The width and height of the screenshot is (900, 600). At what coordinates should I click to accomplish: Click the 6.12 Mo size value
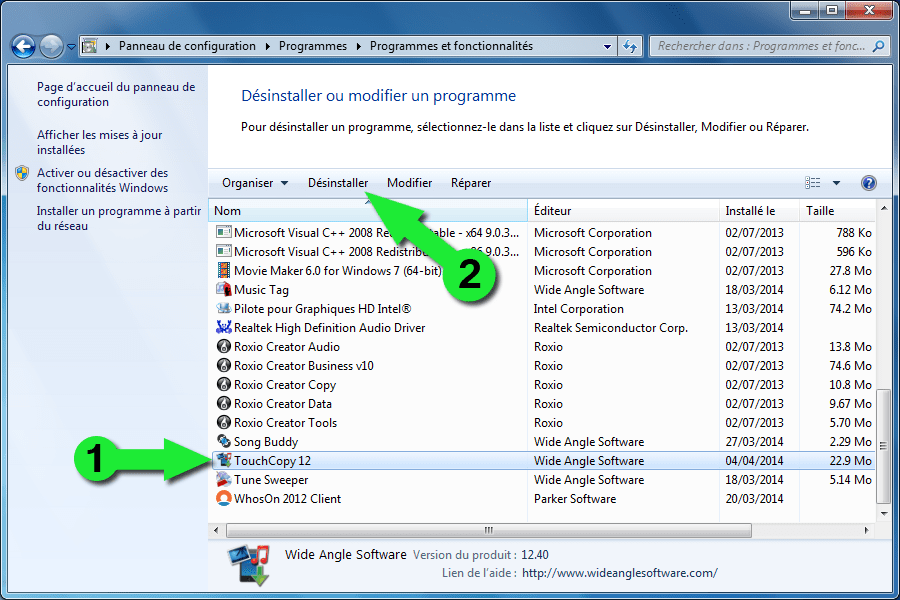point(850,290)
